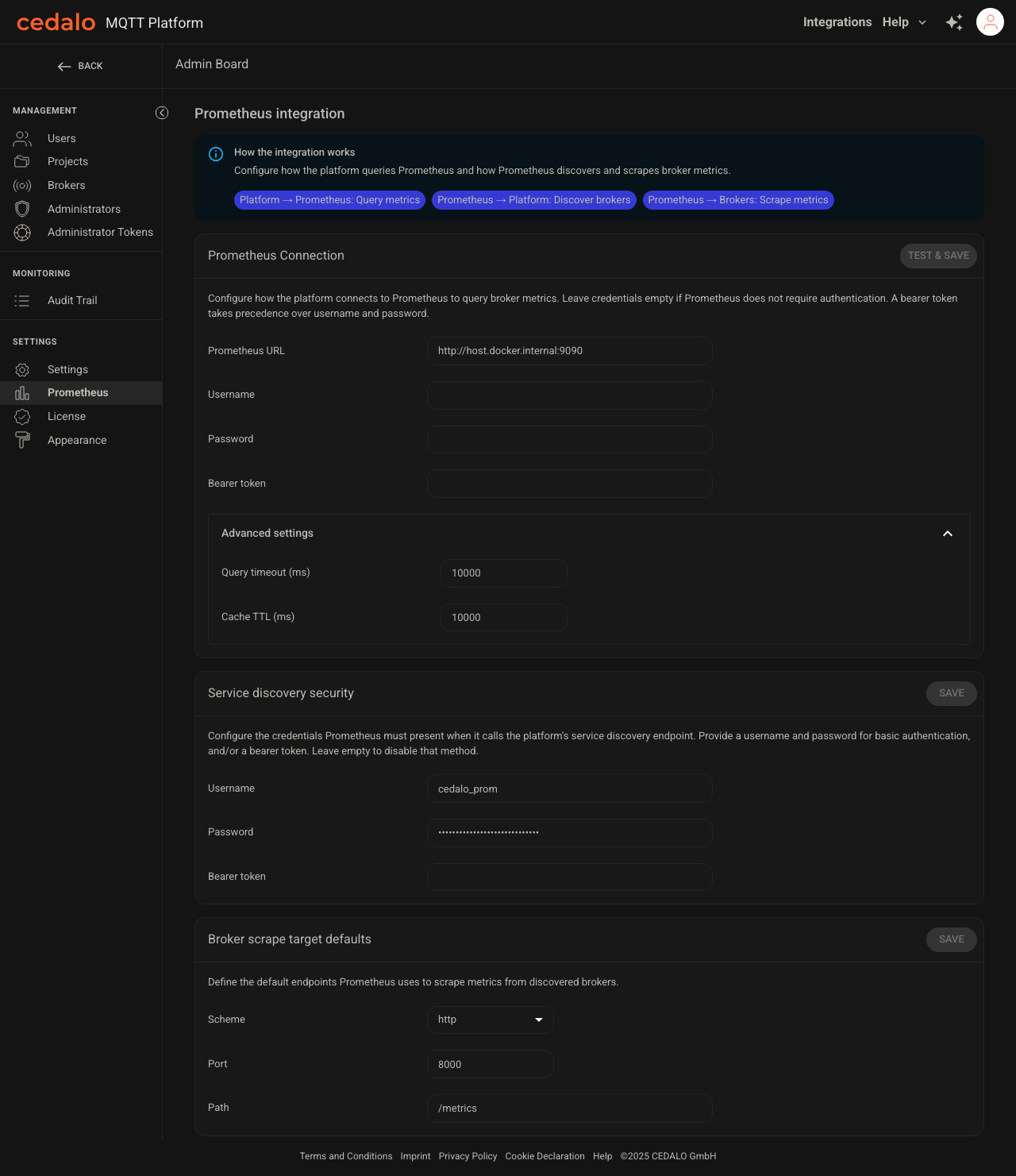Open the Help dropdown menu
Image resolution: width=1016 pixels, height=1176 pixels.
pyautogui.click(x=905, y=22)
